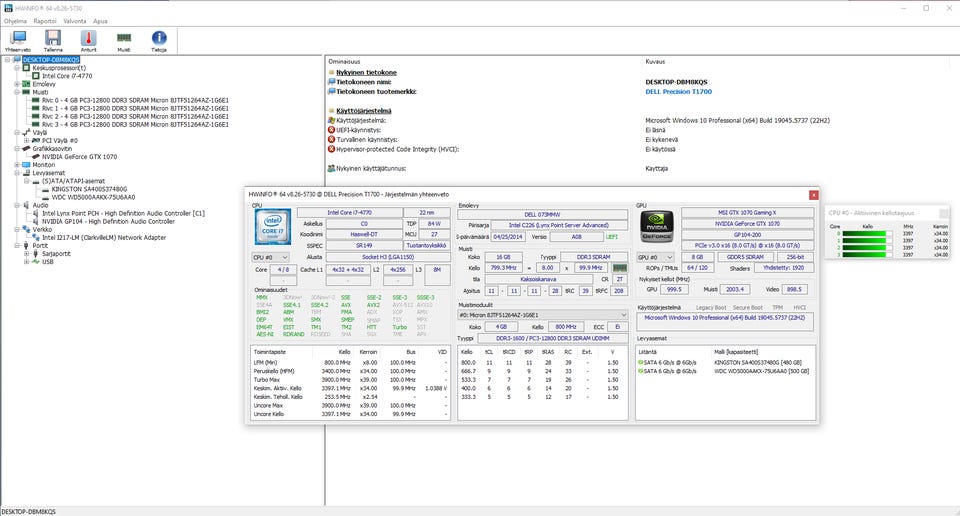Close the system summary window
The width and height of the screenshot is (960, 516).
(813, 194)
